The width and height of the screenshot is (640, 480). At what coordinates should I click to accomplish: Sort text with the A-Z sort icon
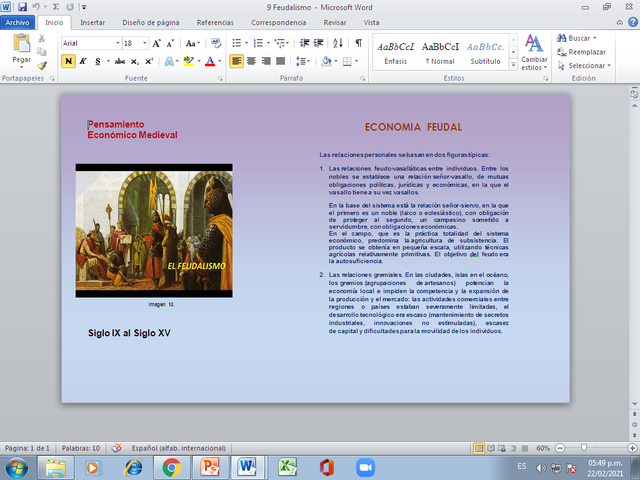click(338, 43)
